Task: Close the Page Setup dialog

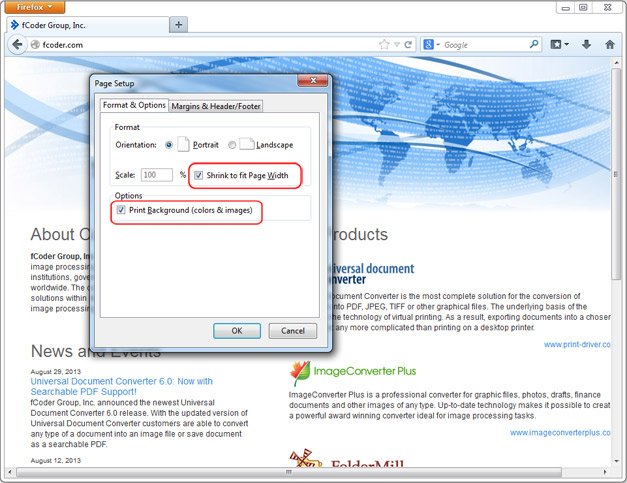Action: click(313, 80)
